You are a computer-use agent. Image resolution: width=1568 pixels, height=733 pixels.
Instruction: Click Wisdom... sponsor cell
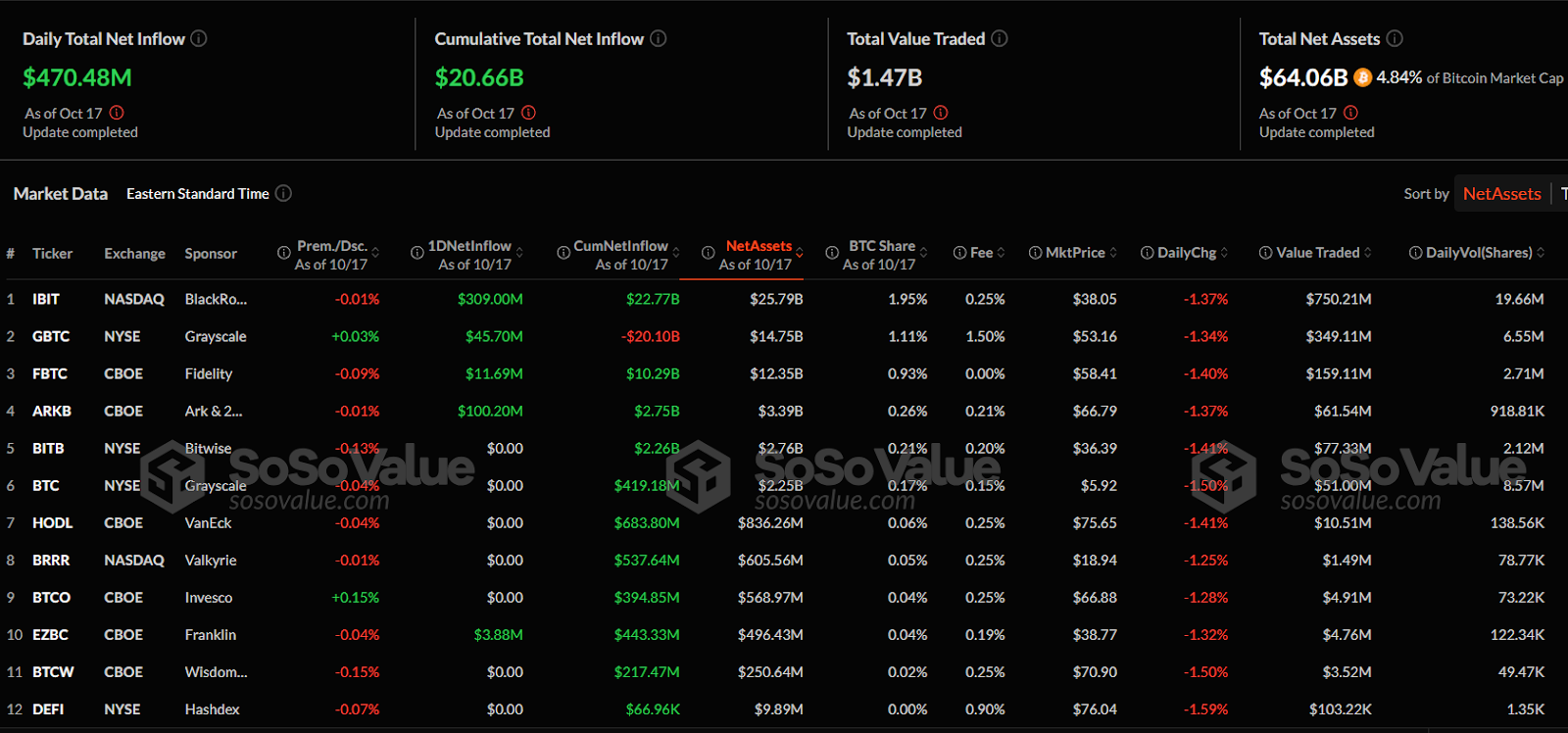point(216,671)
